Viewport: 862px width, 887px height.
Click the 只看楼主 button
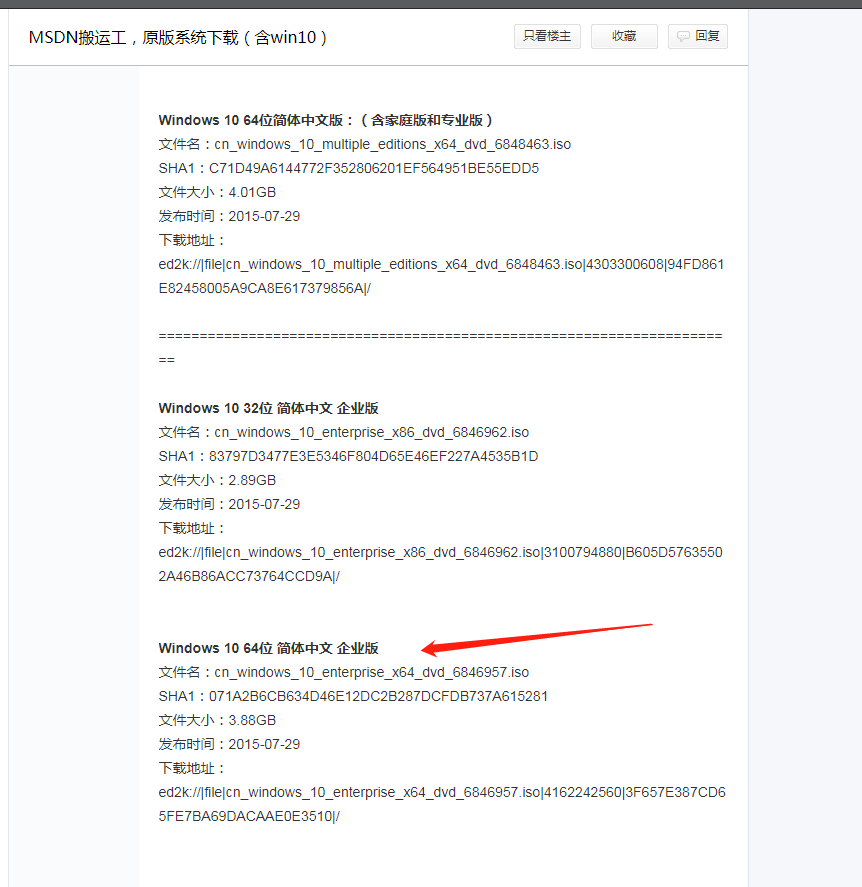point(547,36)
